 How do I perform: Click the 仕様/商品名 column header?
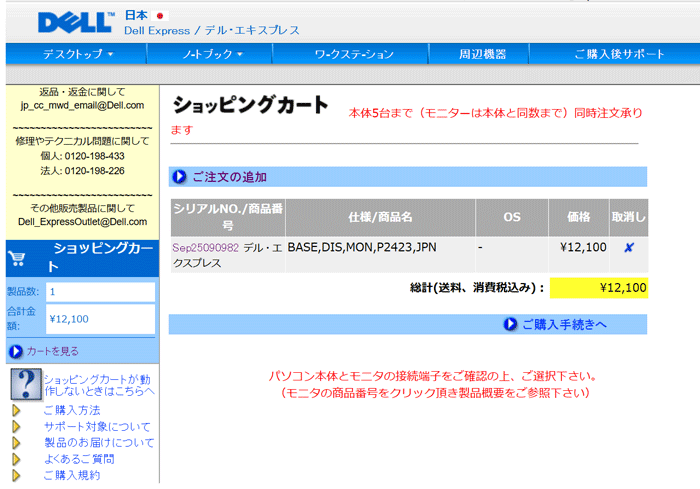(380, 217)
